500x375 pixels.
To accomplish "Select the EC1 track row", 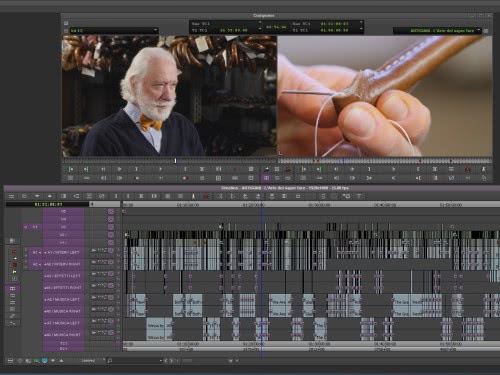I will (63, 349).
